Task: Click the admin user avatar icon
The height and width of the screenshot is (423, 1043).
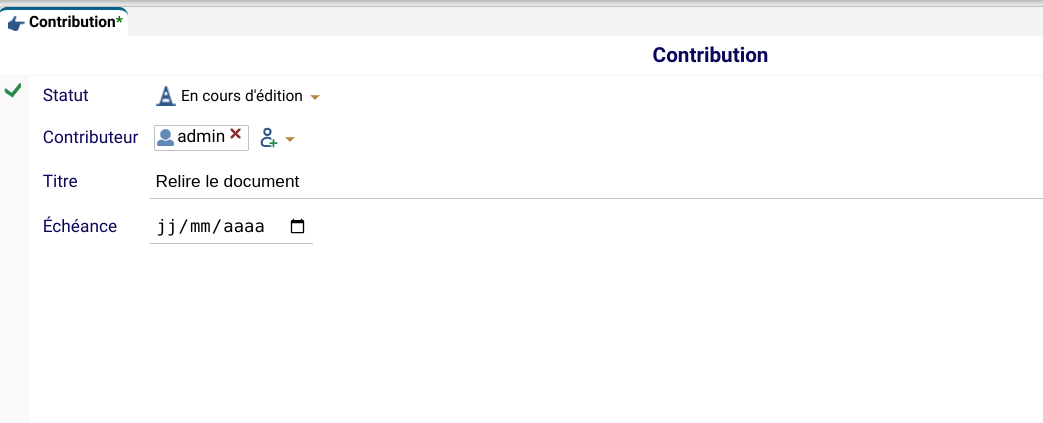Action: pyautogui.click(x=166, y=137)
